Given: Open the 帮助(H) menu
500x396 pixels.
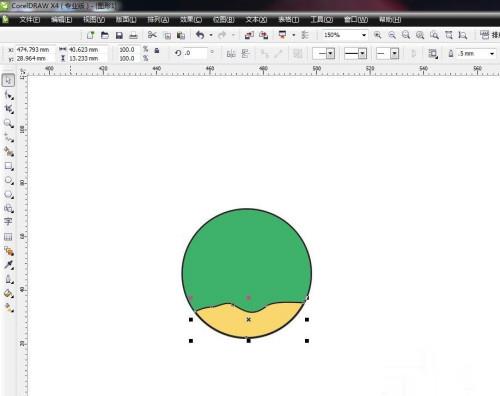Looking at the screenshot, I should pos(390,20).
